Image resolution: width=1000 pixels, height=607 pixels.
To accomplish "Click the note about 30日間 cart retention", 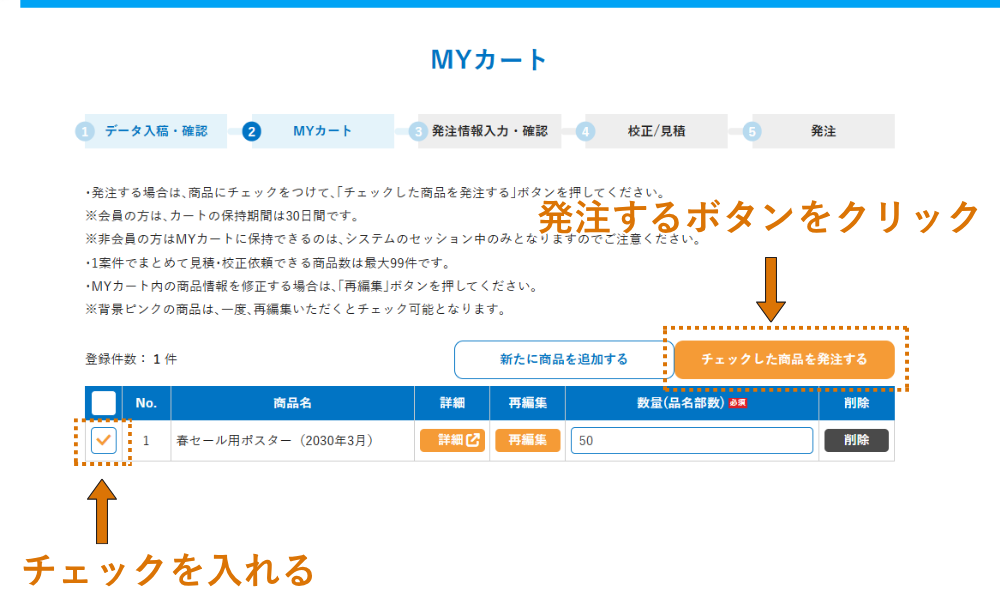I will coord(223,216).
